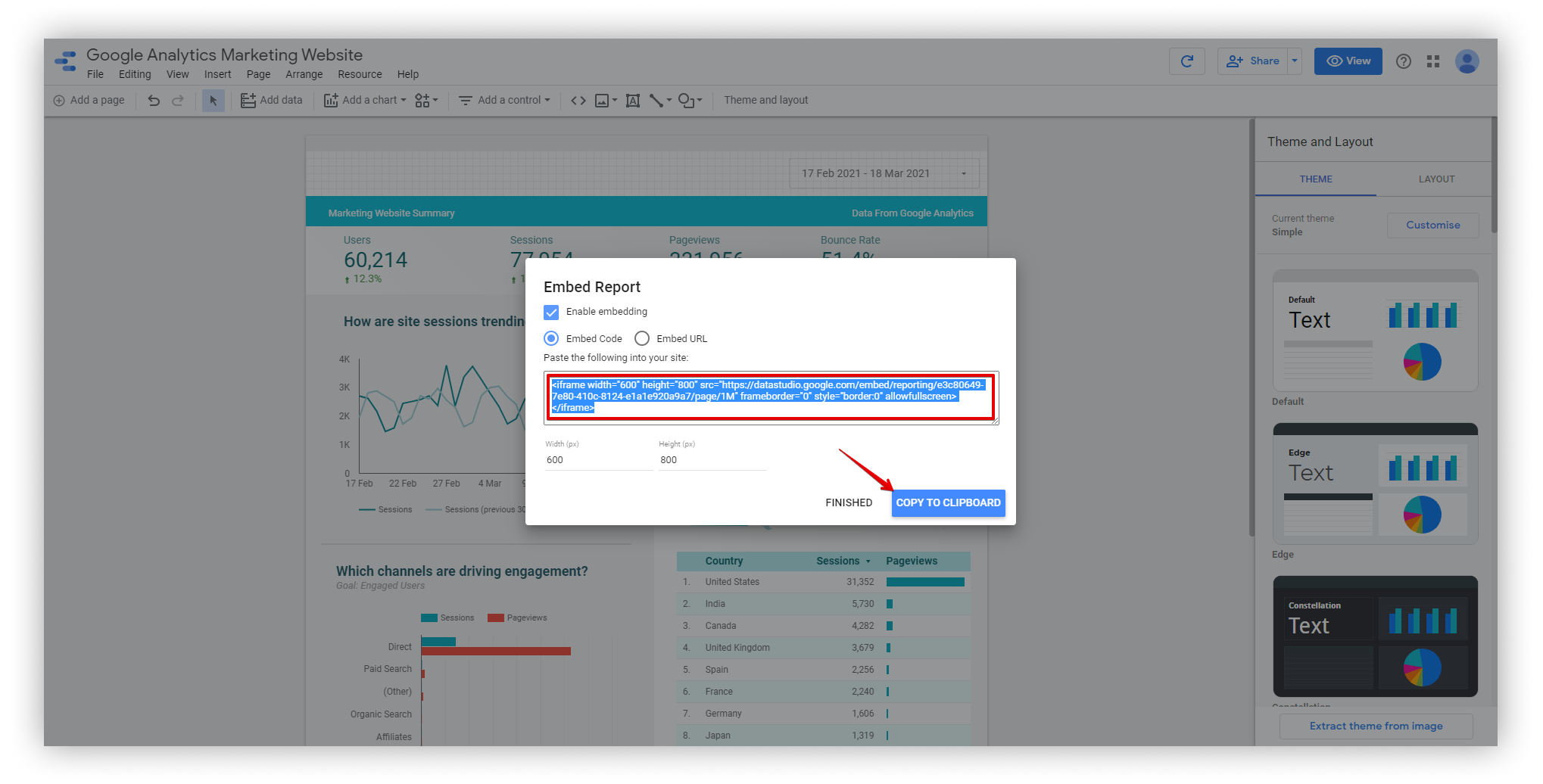The width and height of the screenshot is (1543, 784).
Task: Click the text box tool icon
Action: [x=633, y=100]
